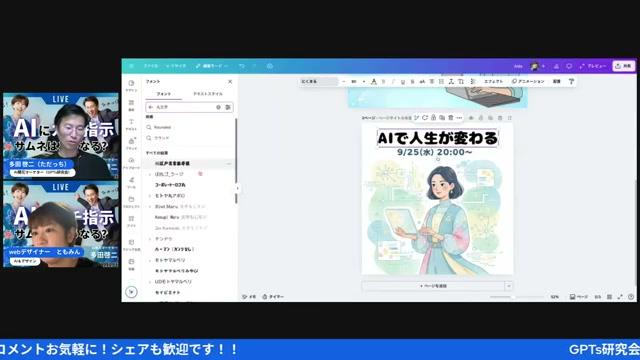
Task: Toggle uppercase aA formatting
Action: 422,82
